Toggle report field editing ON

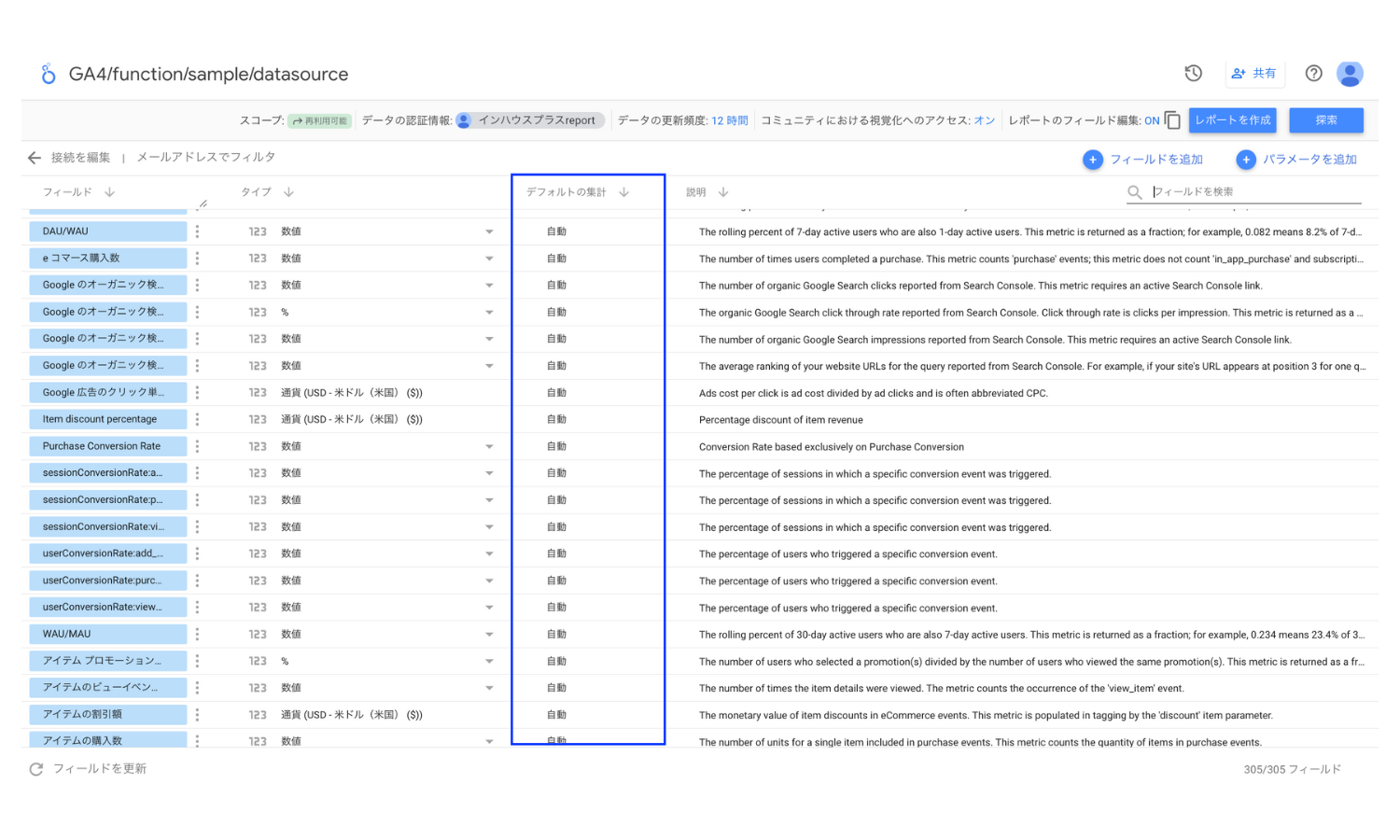click(x=1152, y=120)
